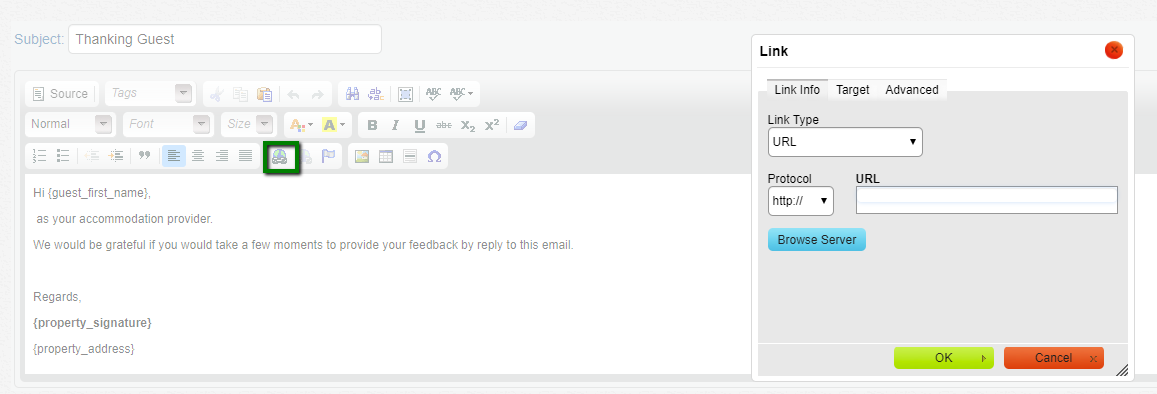This screenshot has height=394, width=1157.
Task: Click the Insert Image icon
Action: (362, 156)
